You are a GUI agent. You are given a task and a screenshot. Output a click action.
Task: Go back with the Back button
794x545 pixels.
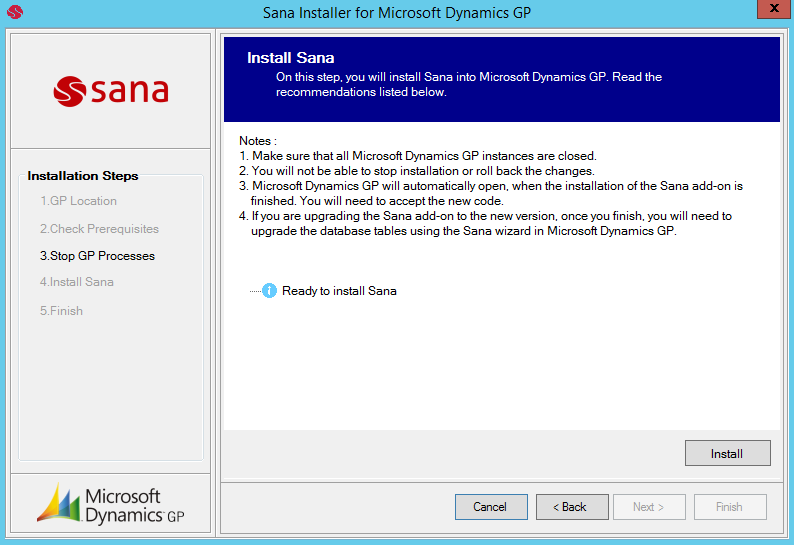click(x=572, y=507)
